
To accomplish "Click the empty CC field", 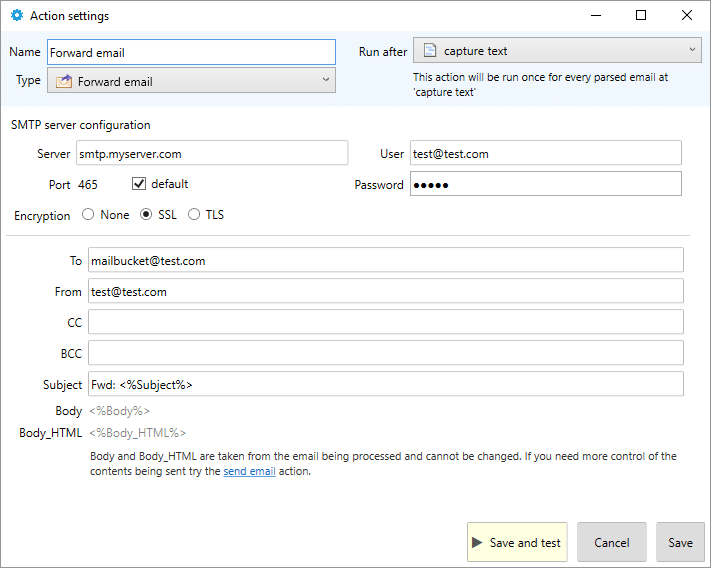I will (x=386, y=322).
